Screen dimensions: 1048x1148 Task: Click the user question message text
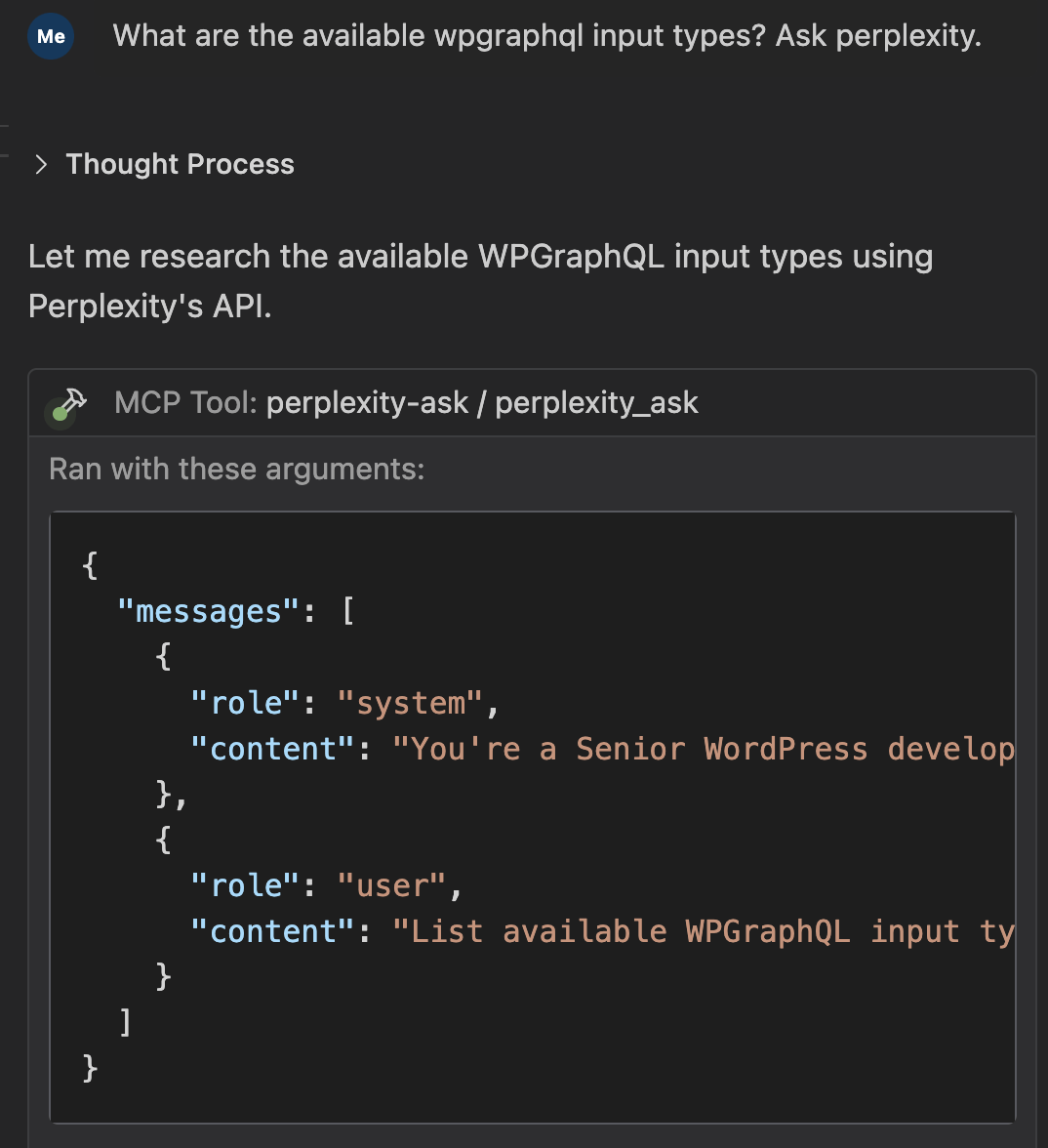pyautogui.click(x=546, y=35)
